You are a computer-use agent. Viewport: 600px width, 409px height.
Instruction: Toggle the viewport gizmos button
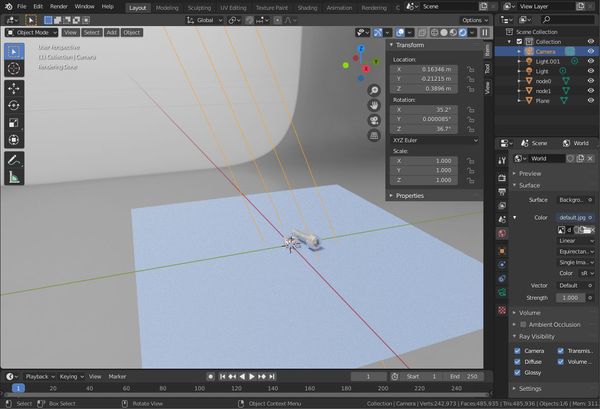[378, 33]
